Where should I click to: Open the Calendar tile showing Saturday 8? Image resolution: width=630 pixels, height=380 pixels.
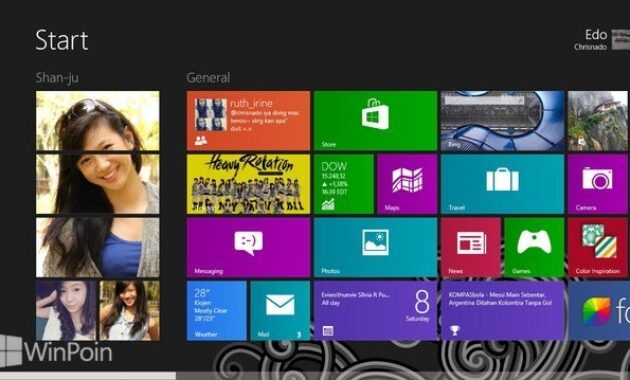tap(375, 311)
